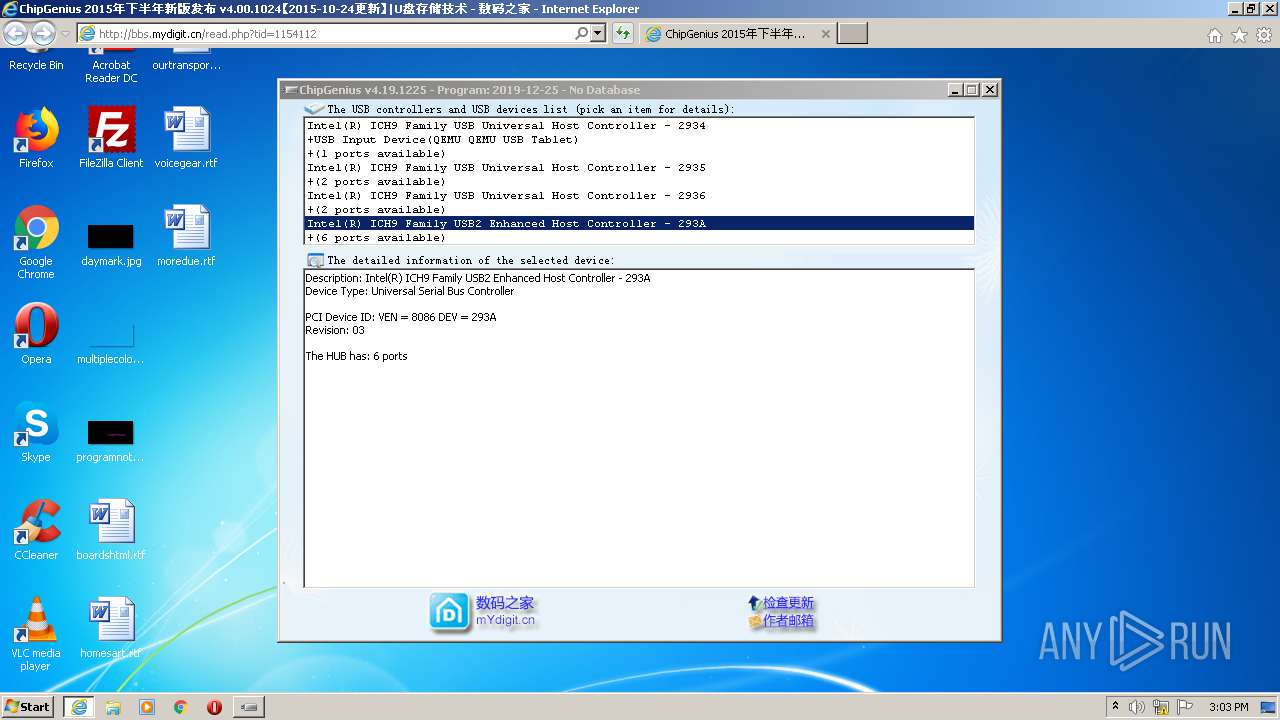Click the PCI Device ID line
The width and height of the screenshot is (1280, 720).
[x=400, y=317]
